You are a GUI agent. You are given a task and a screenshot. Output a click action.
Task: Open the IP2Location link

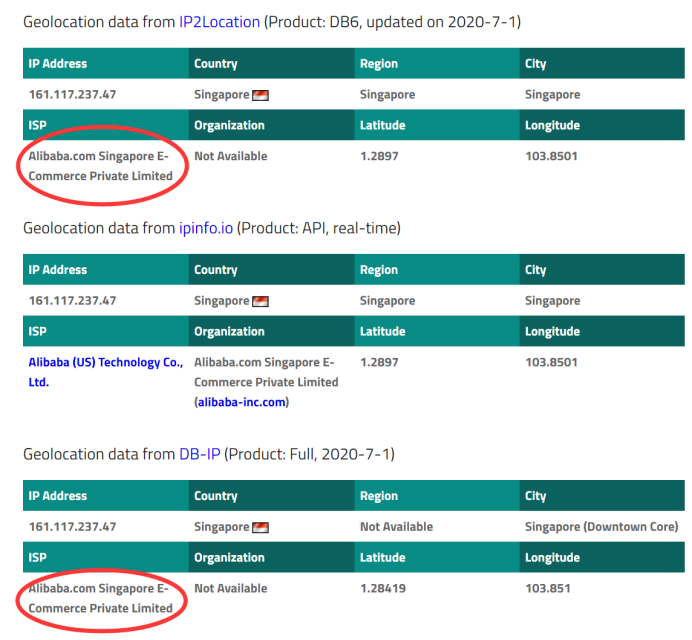click(x=219, y=22)
